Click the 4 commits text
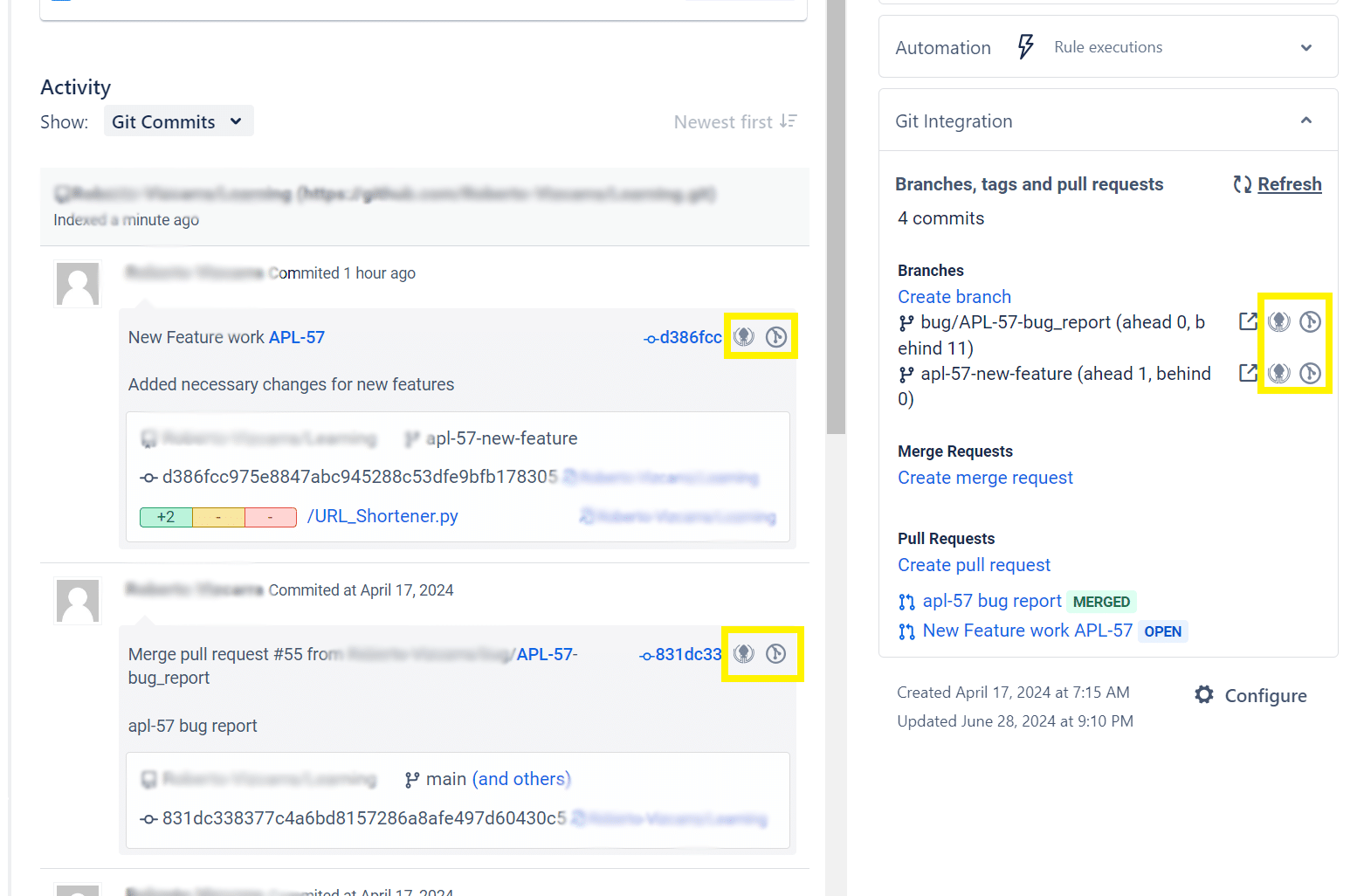Image resolution: width=1357 pixels, height=896 pixels. click(x=940, y=218)
